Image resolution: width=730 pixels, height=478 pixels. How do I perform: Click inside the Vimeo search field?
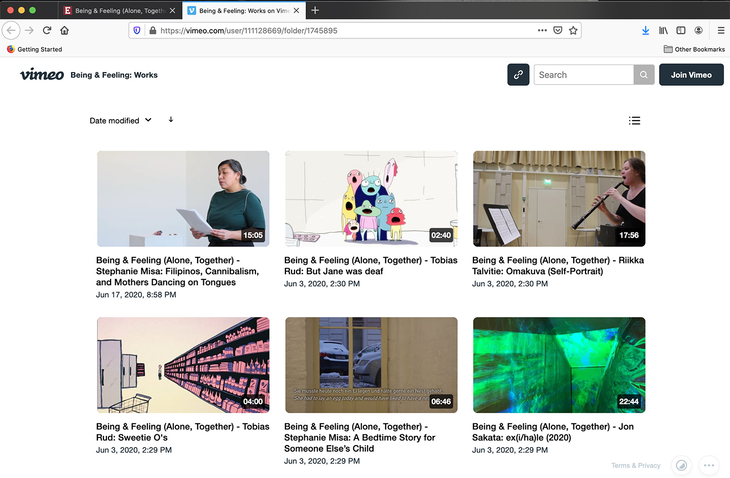pyautogui.click(x=583, y=75)
